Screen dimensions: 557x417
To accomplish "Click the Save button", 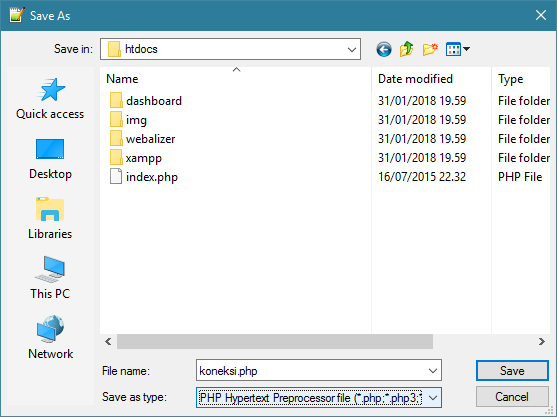I will point(512,371).
